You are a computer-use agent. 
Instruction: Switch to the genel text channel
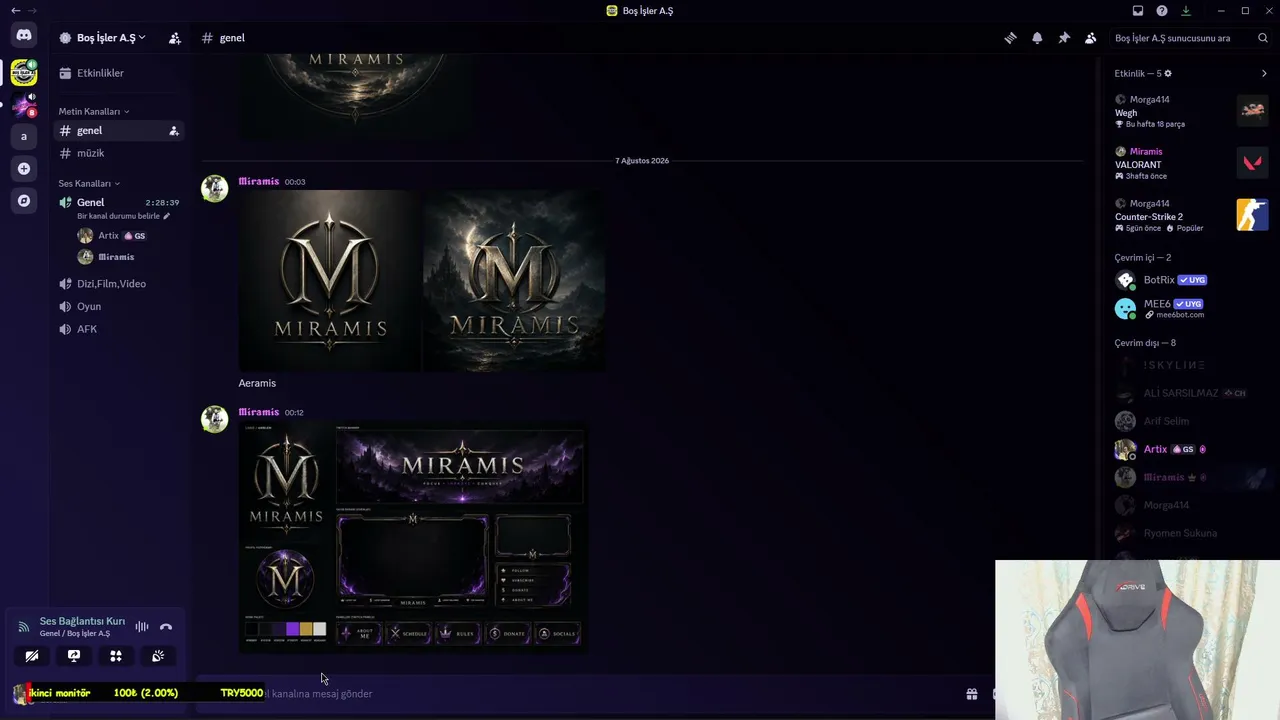click(119, 131)
